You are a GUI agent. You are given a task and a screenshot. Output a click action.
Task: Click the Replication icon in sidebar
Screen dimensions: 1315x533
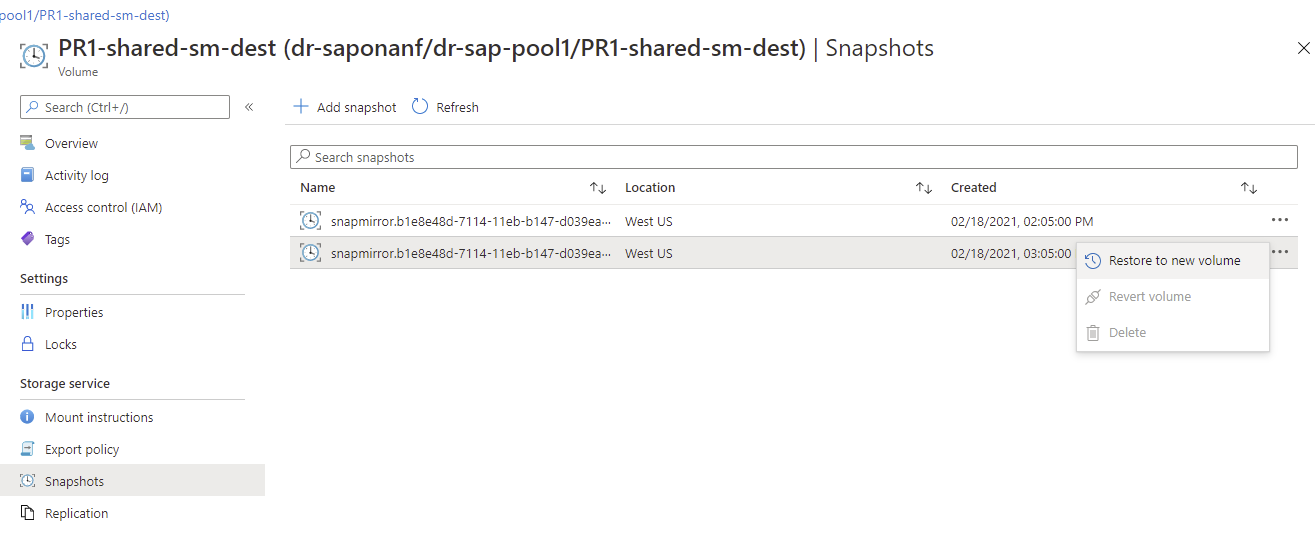pyautogui.click(x=28, y=513)
